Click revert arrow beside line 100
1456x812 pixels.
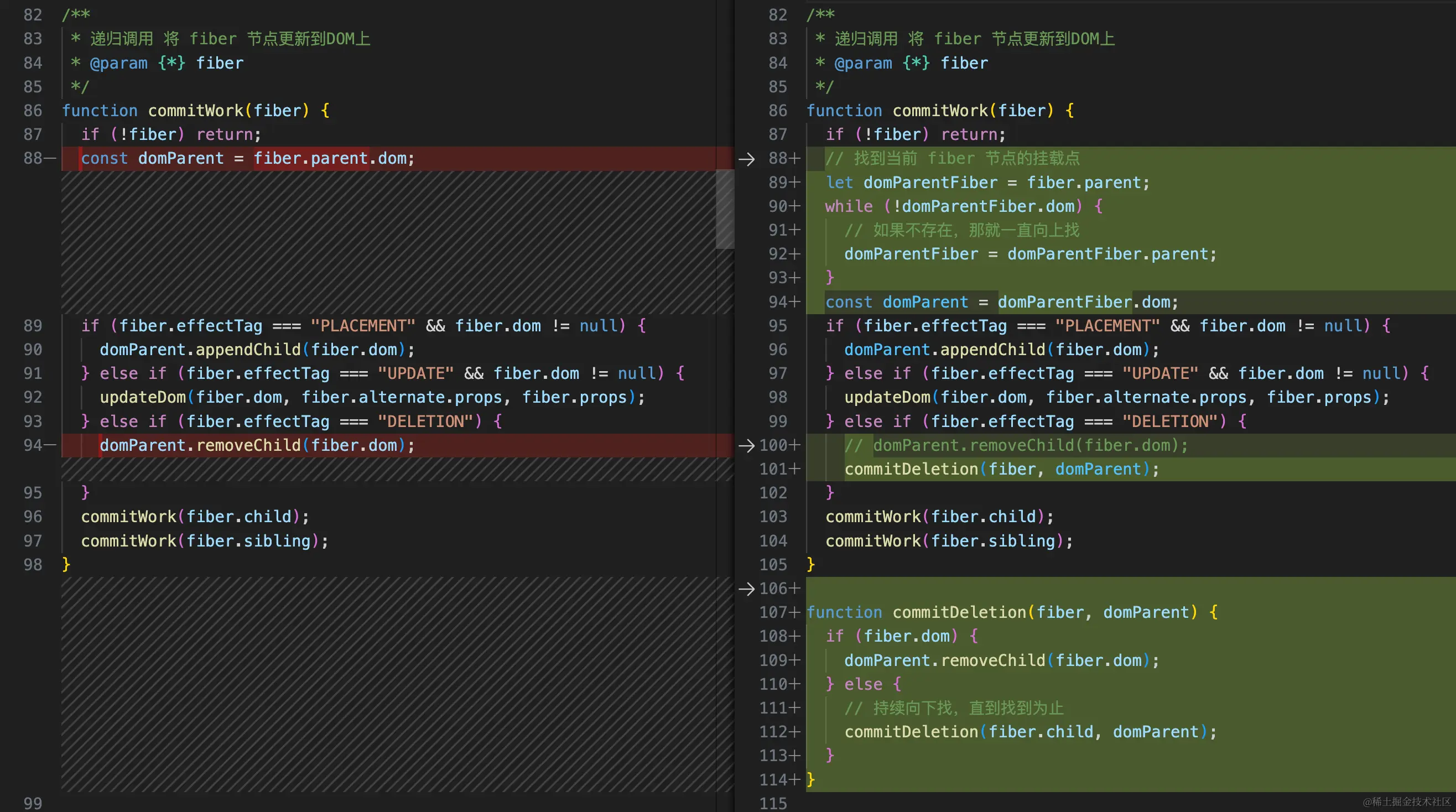click(746, 445)
